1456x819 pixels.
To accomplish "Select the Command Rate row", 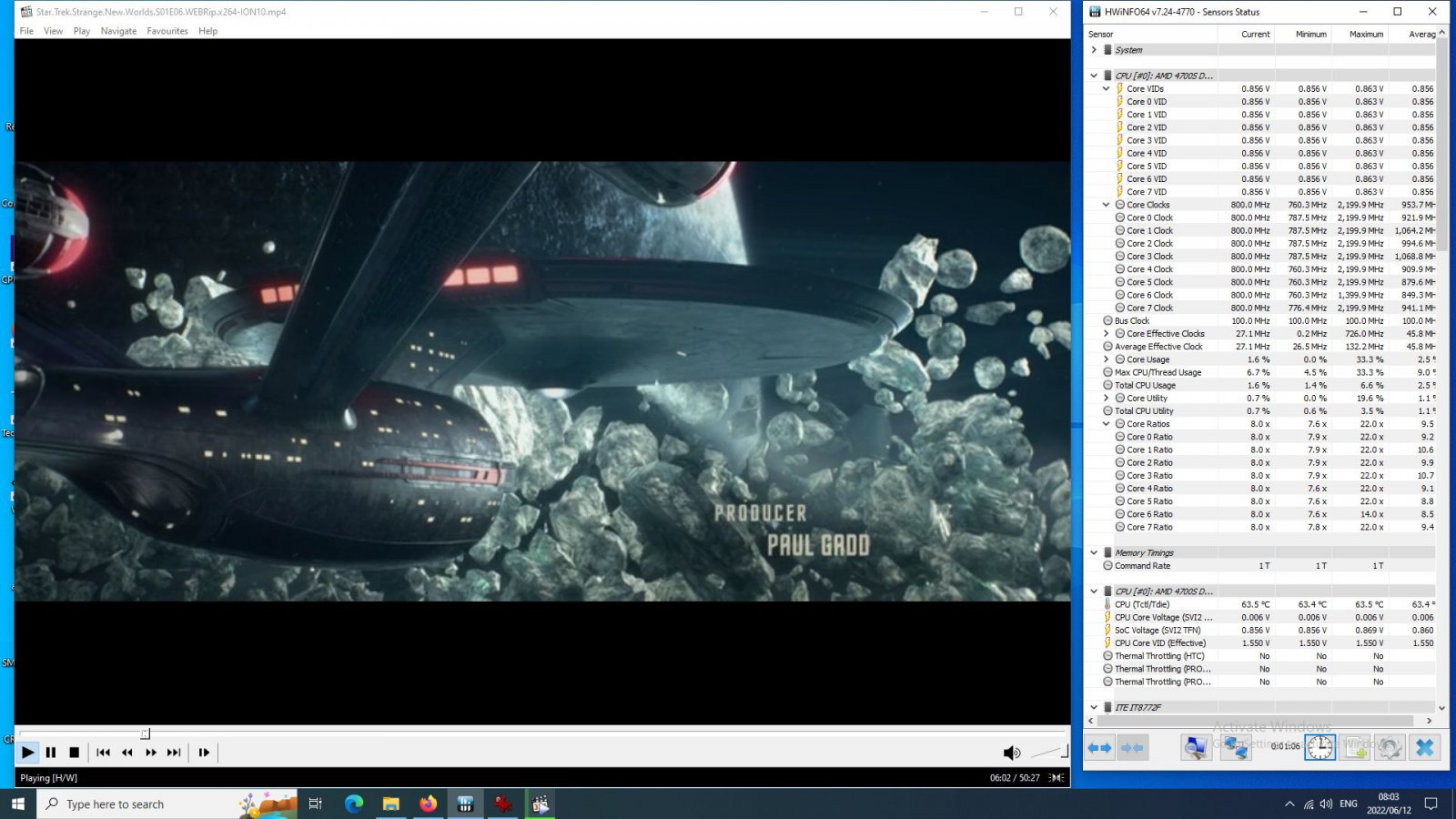I will (1259, 566).
